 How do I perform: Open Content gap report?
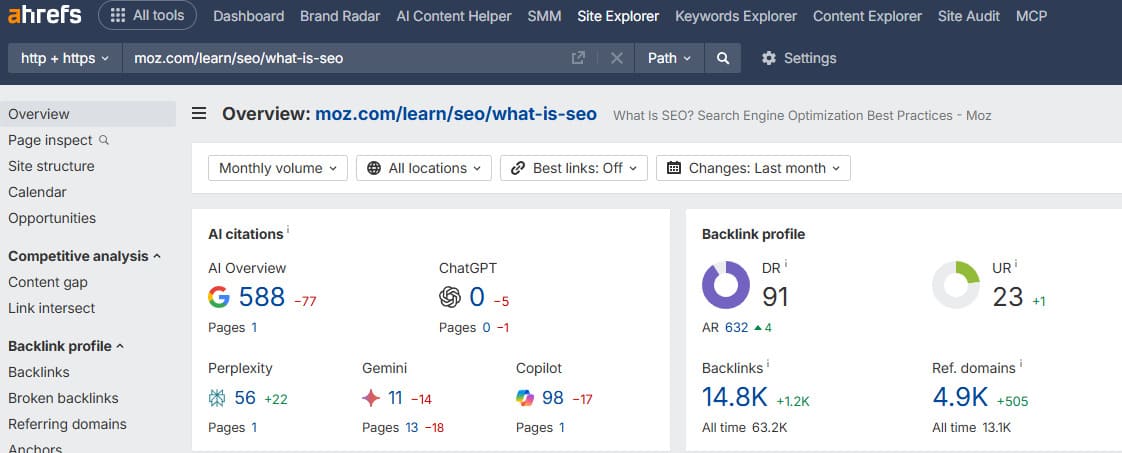[48, 282]
